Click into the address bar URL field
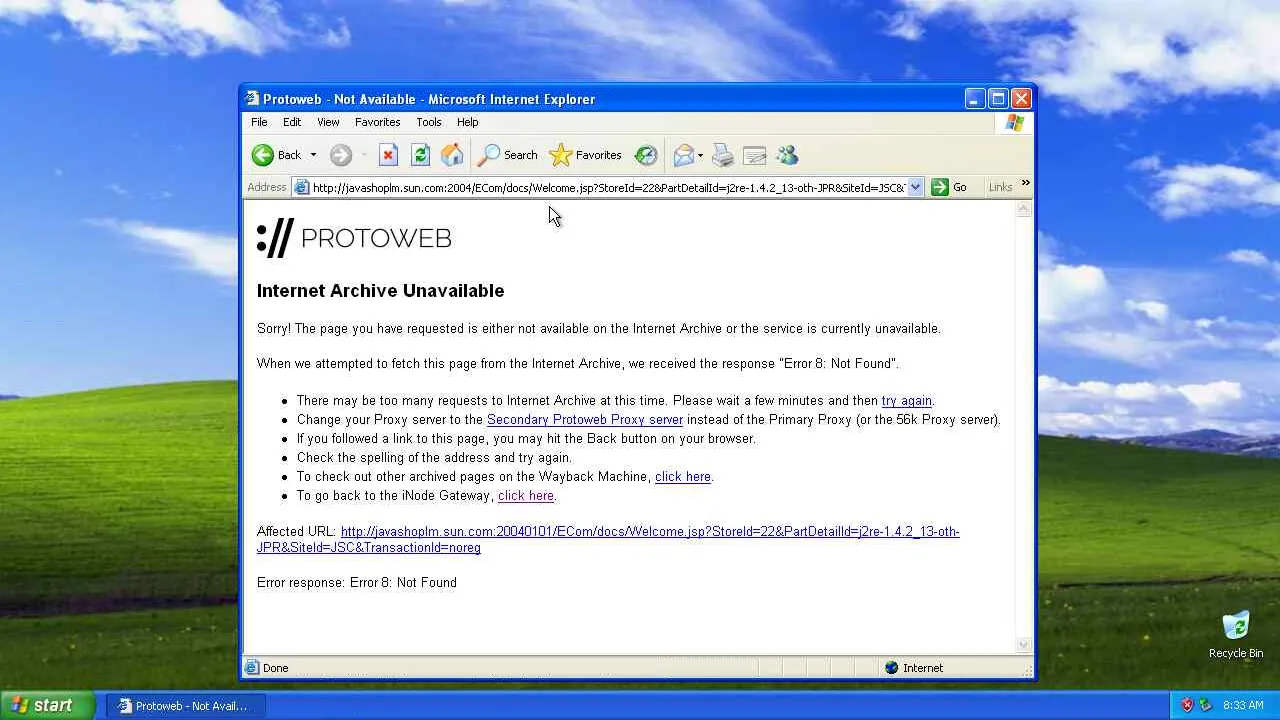The image size is (1280, 720). 608,187
